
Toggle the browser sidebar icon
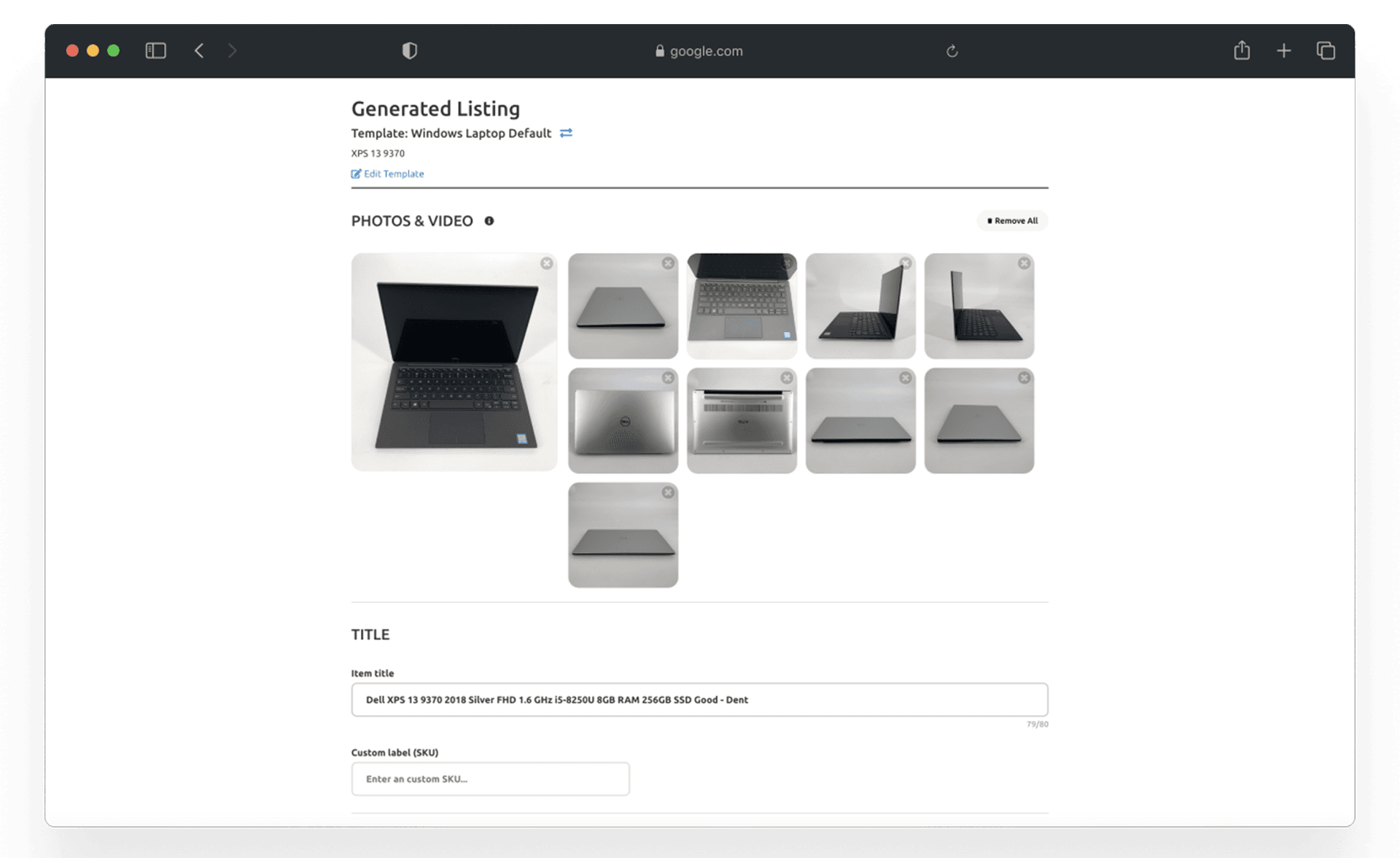[155, 50]
